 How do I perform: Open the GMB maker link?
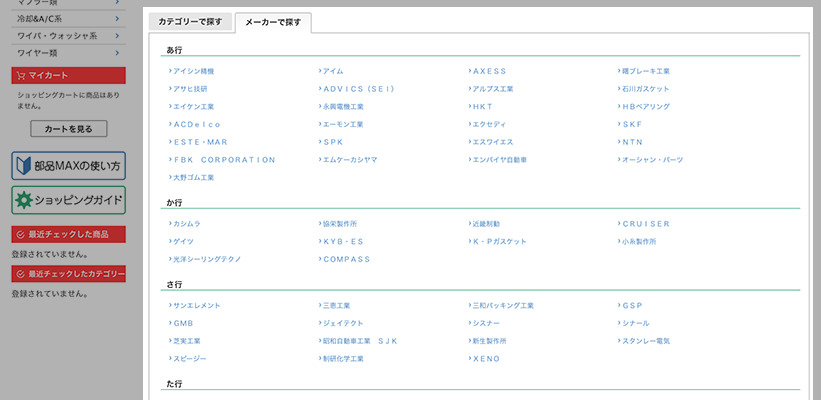tap(181, 324)
